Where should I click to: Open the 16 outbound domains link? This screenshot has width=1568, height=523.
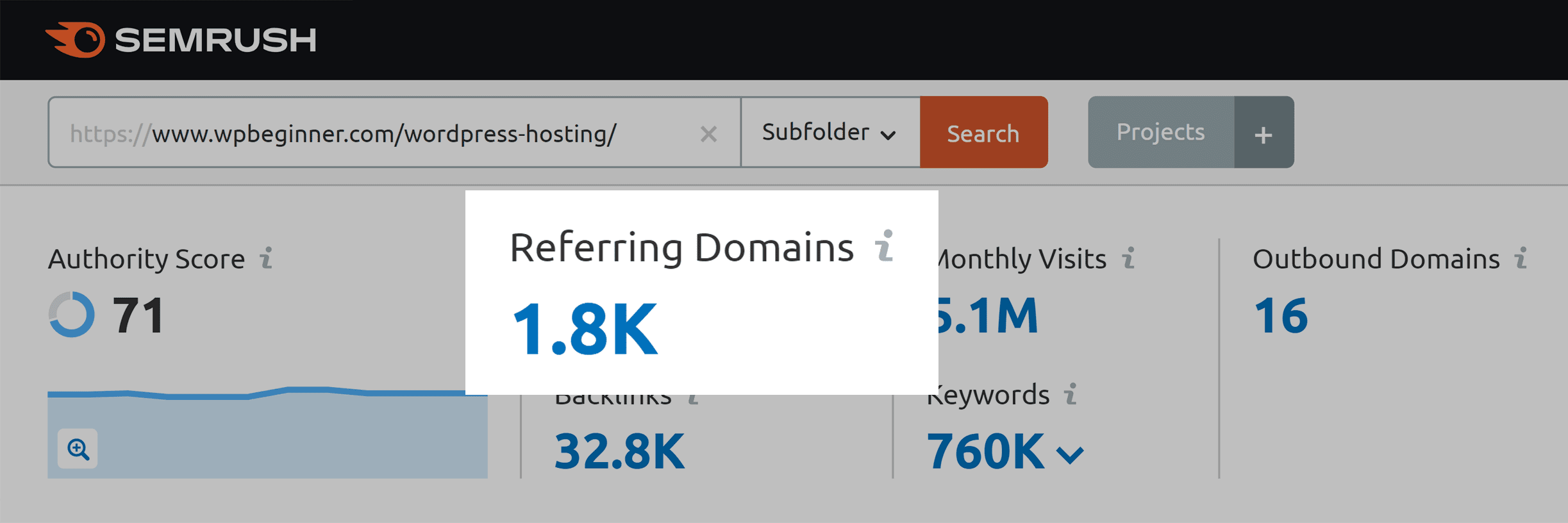coord(1280,316)
